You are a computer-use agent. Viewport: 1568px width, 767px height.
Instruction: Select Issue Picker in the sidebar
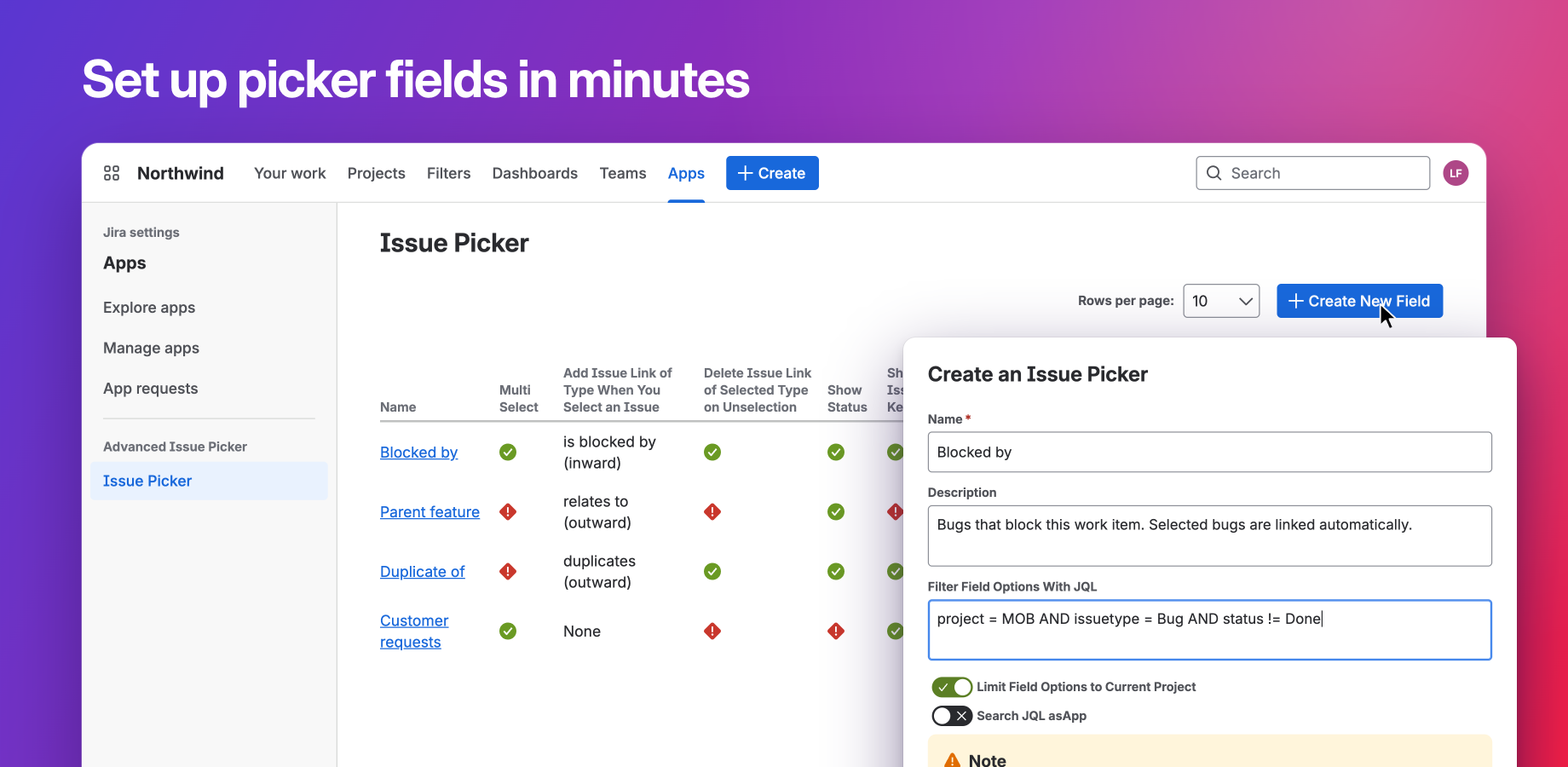click(x=209, y=481)
